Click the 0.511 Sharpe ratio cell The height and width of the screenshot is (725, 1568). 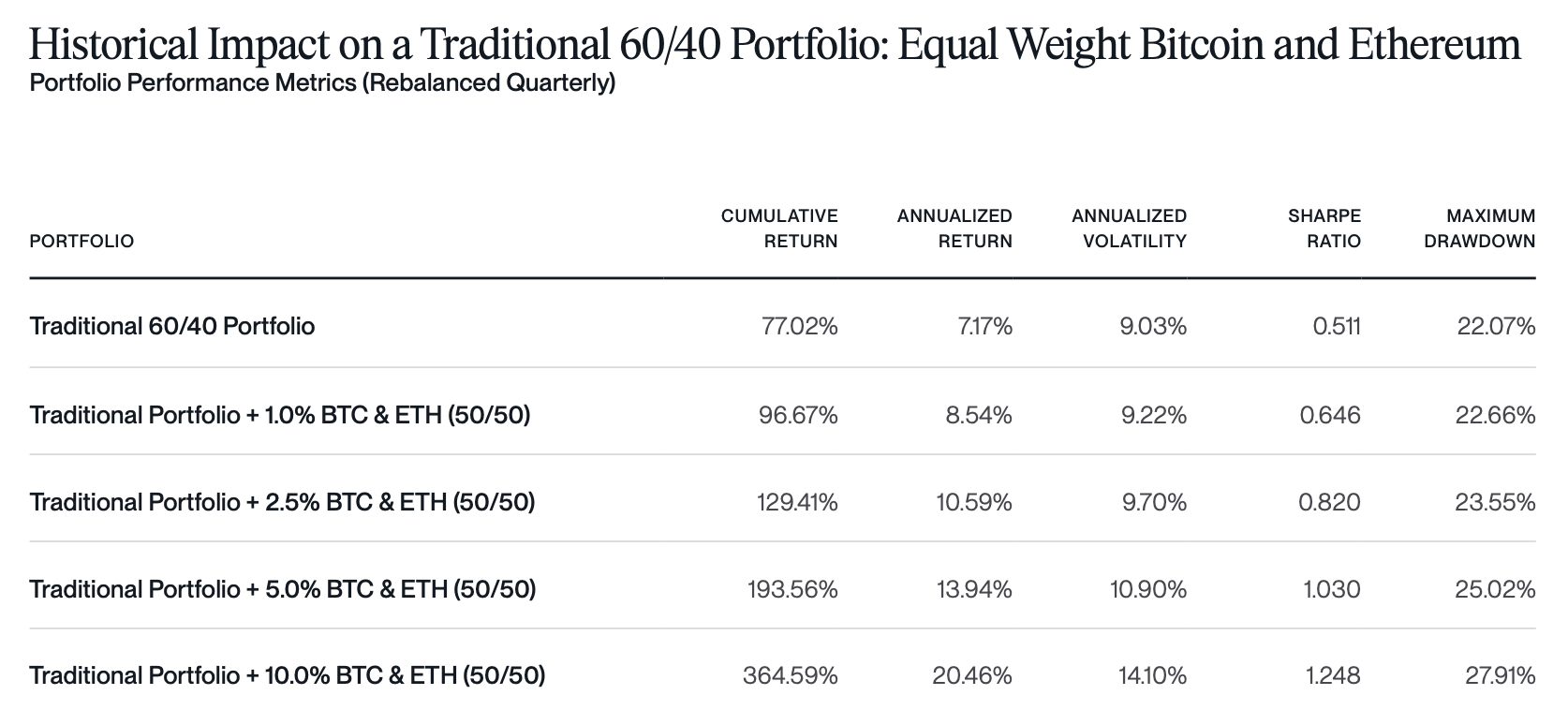coord(1335,326)
